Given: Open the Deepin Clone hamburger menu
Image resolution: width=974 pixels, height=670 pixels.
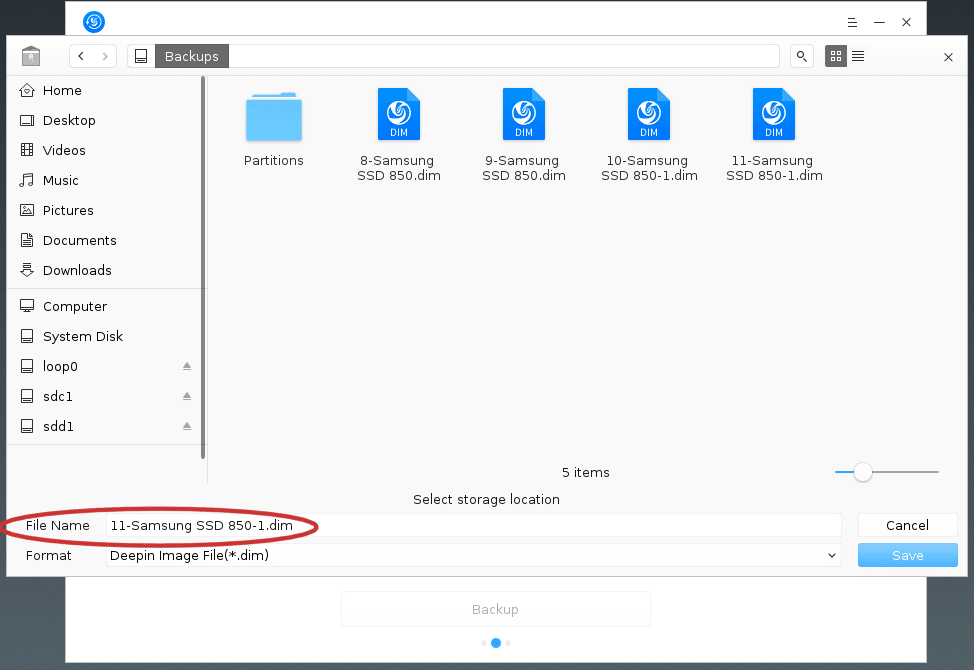Looking at the screenshot, I should [852, 22].
